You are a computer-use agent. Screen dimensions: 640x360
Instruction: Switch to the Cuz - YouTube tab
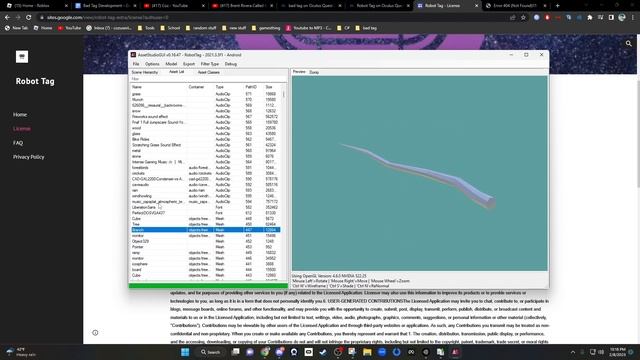click(173, 6)
